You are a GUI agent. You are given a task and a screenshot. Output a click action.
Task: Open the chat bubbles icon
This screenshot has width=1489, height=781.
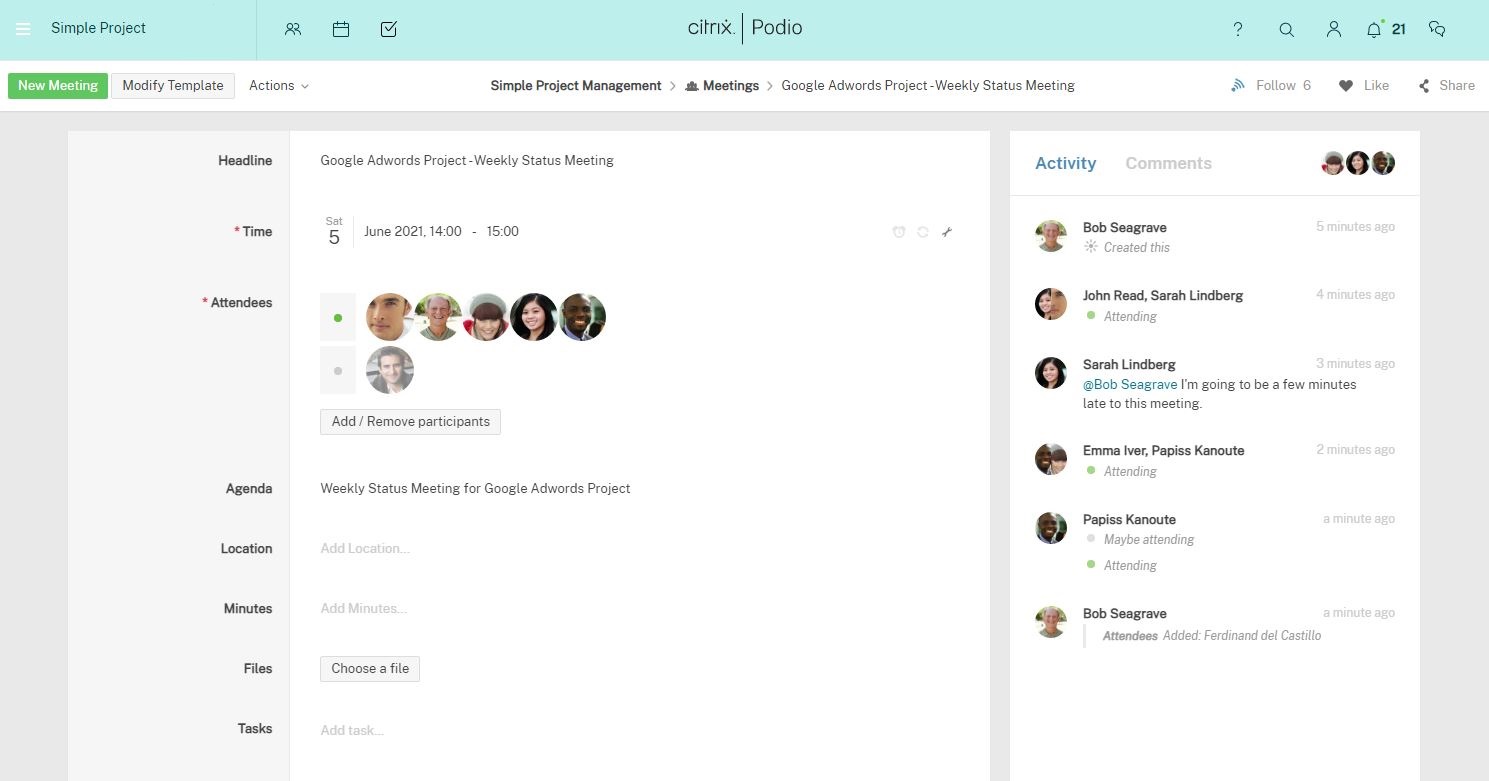click(1437, 29)
